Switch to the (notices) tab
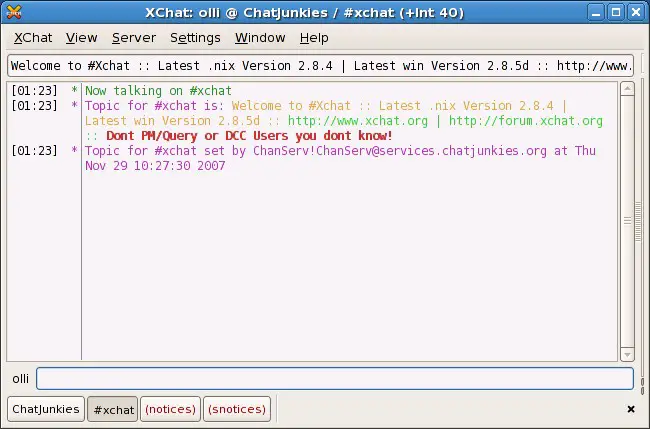Image resolution: width=650 pixels, height=429 pixels. [170, 409]
